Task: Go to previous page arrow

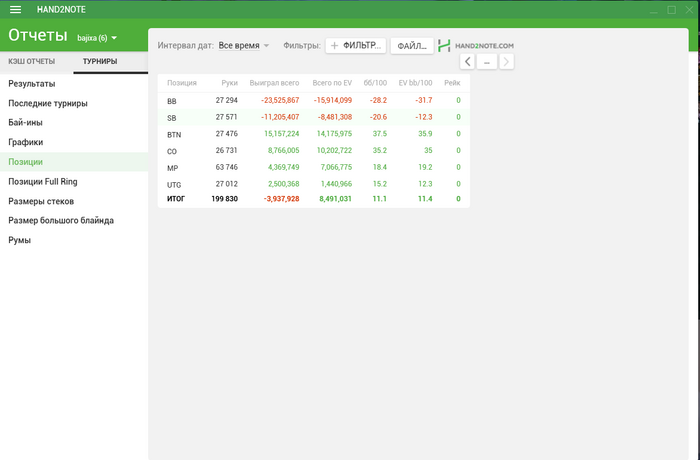Action: [467, 62]
